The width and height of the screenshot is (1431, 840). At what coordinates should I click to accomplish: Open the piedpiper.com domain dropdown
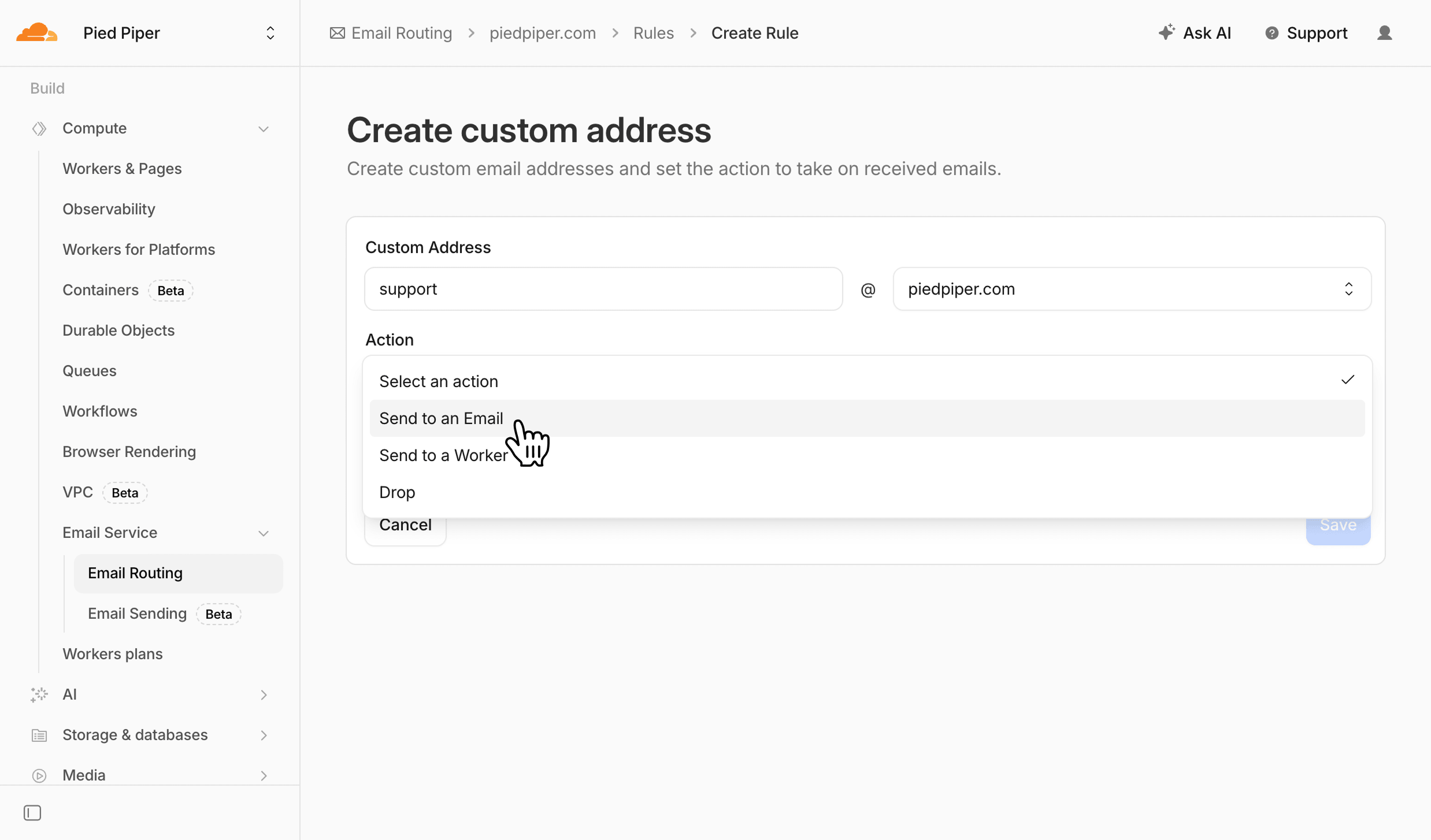click(x=1131, y=289)
